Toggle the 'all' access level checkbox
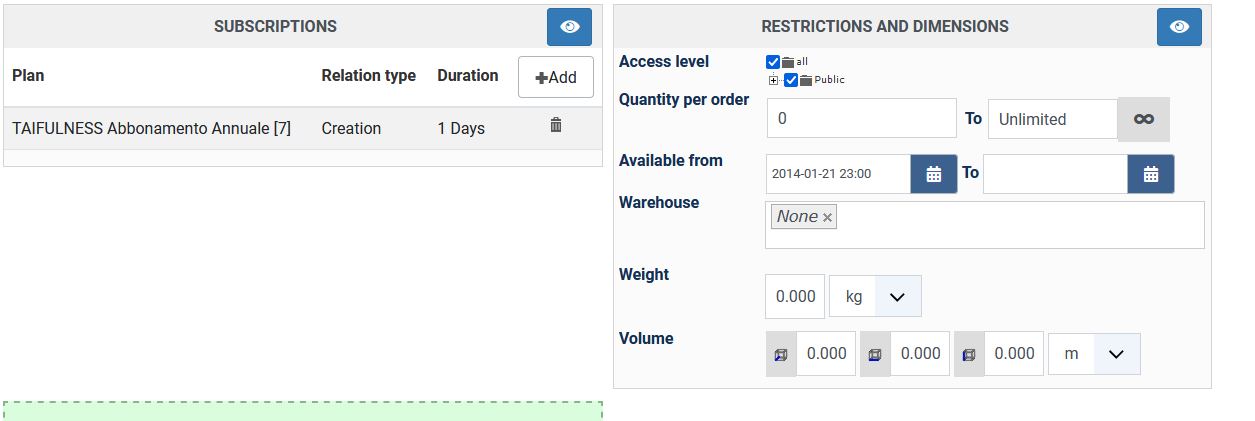Viewport: 1255px width, 421px height. (x=773, y=62)
